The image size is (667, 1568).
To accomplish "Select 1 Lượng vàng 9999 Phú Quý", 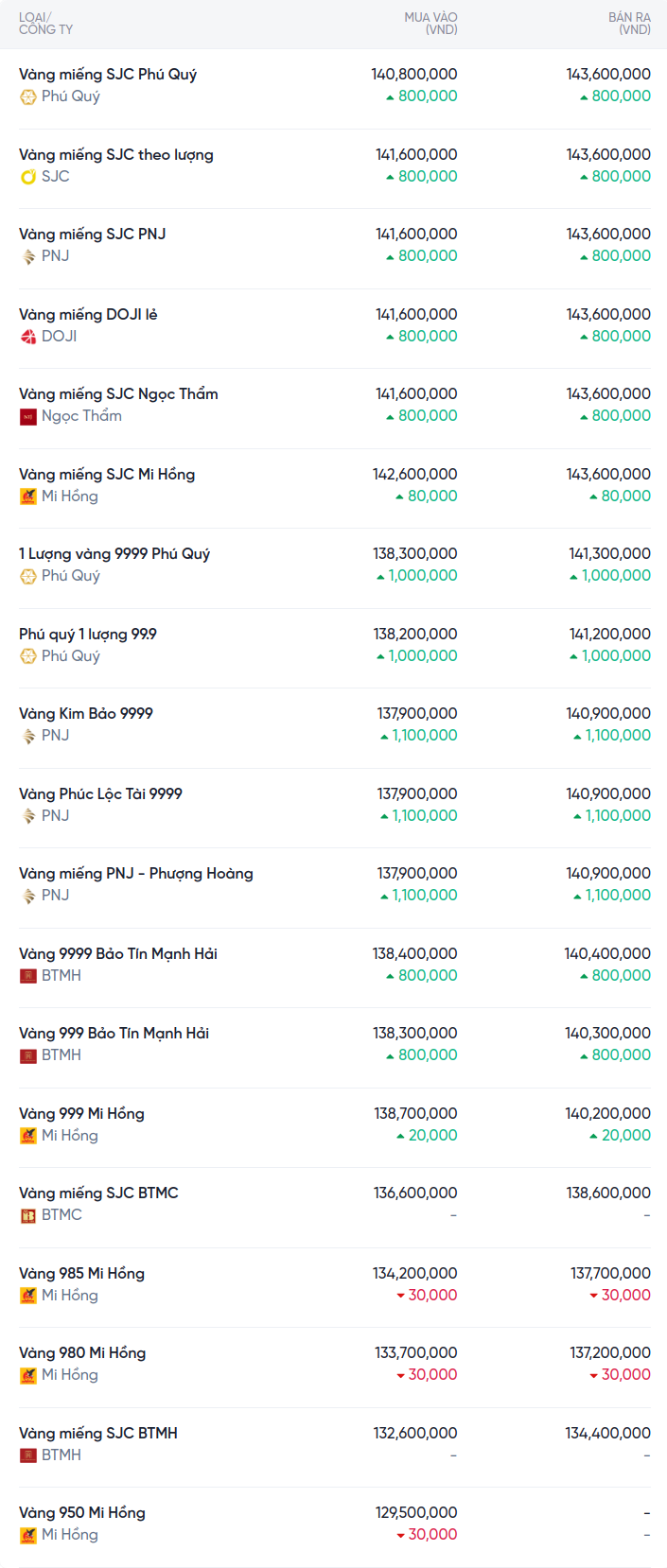I will 114,554.
